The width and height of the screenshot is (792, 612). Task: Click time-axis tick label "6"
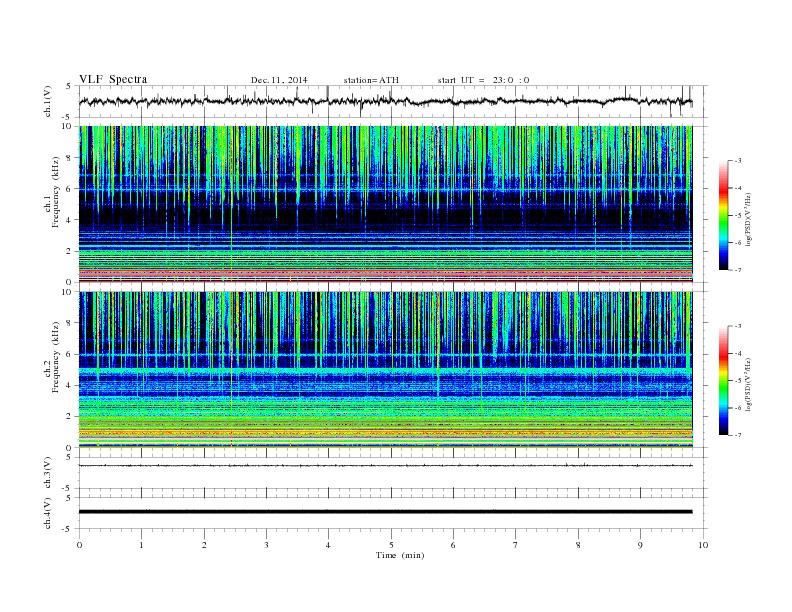[x=453, y=545]
